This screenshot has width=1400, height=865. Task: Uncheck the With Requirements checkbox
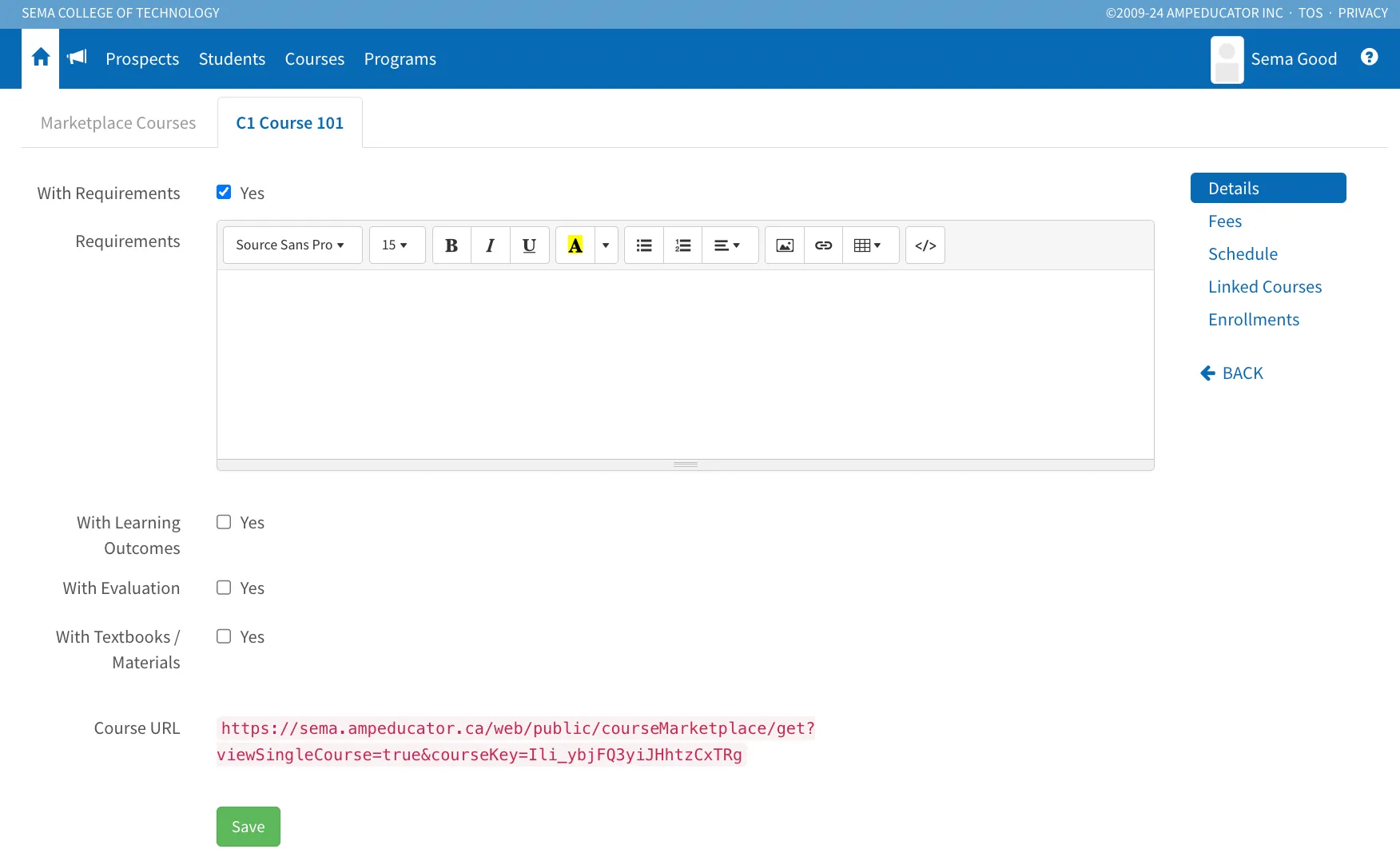(224, 192)
